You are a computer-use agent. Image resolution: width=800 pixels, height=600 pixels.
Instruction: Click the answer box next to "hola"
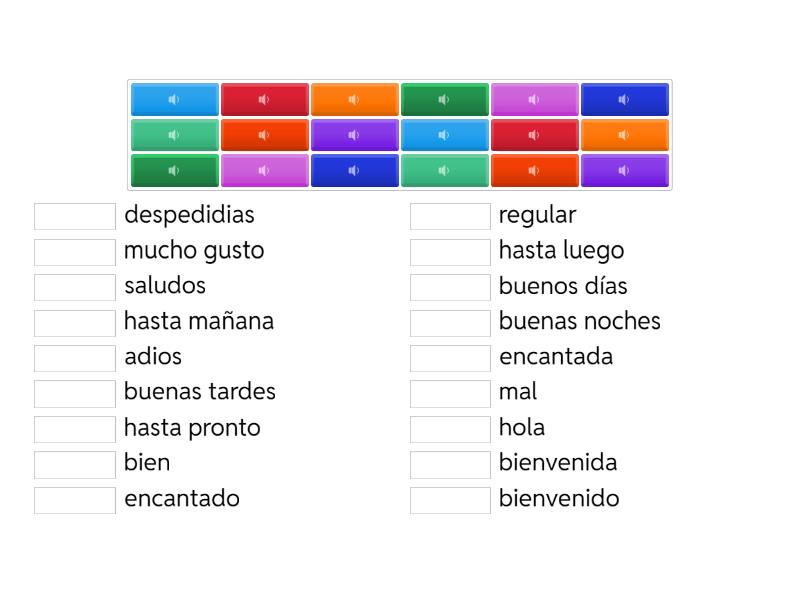450,427
